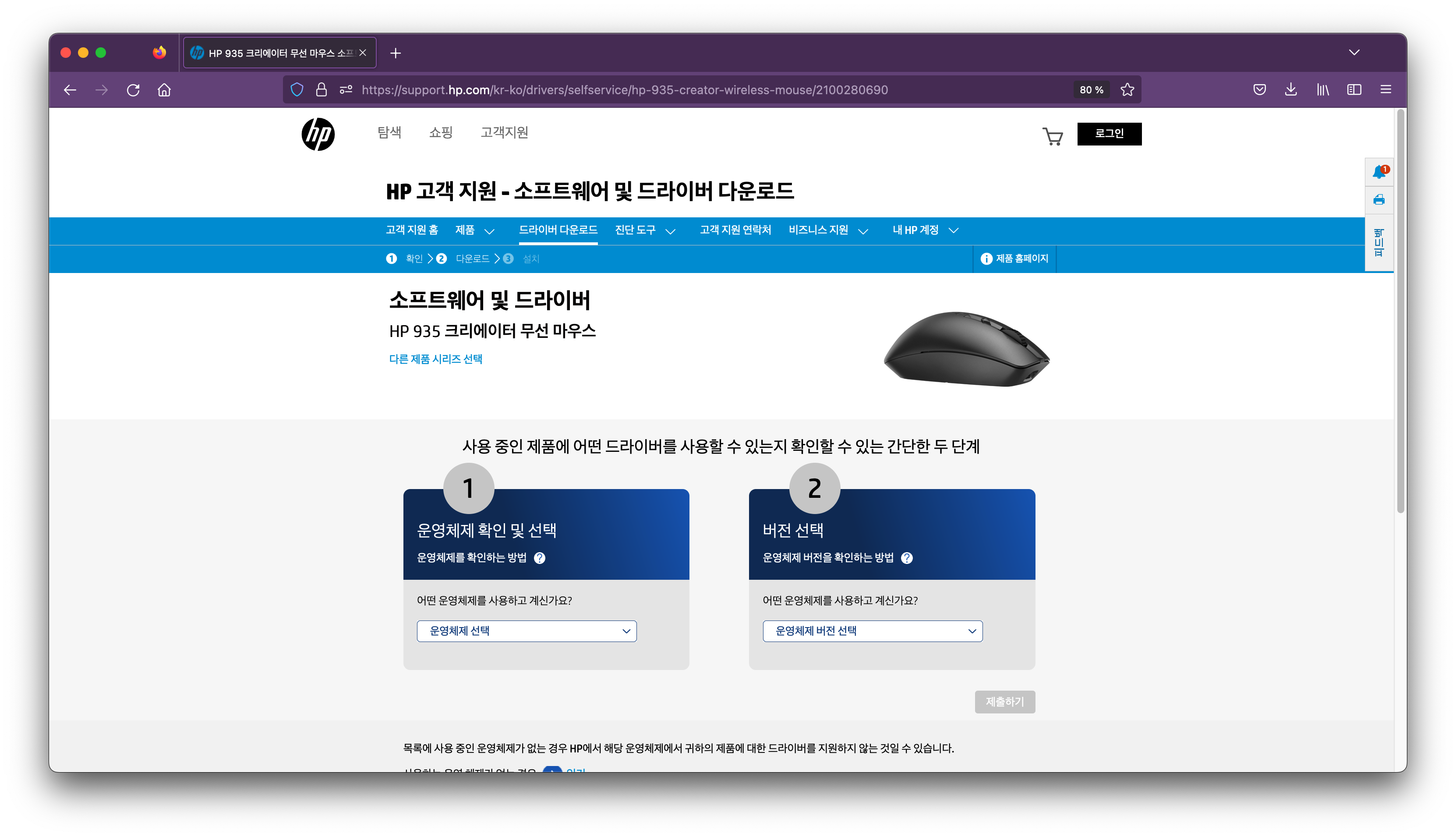Viewport: 1456px width, 837px height.
Task: Open Firefox sidebar toggle icon
Action: click(x=1354, y=90)
